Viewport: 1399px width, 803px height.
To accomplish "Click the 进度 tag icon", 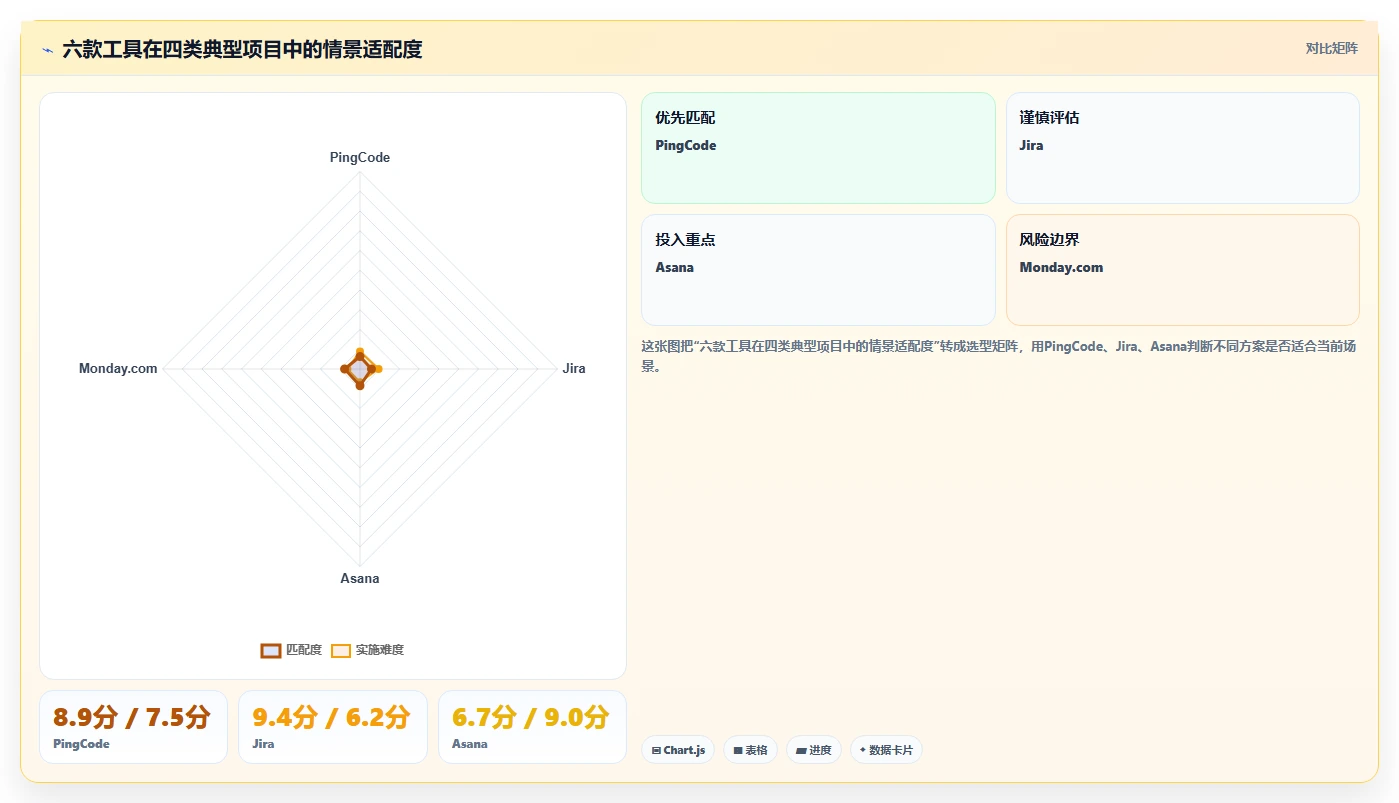I will coord(801,750).
